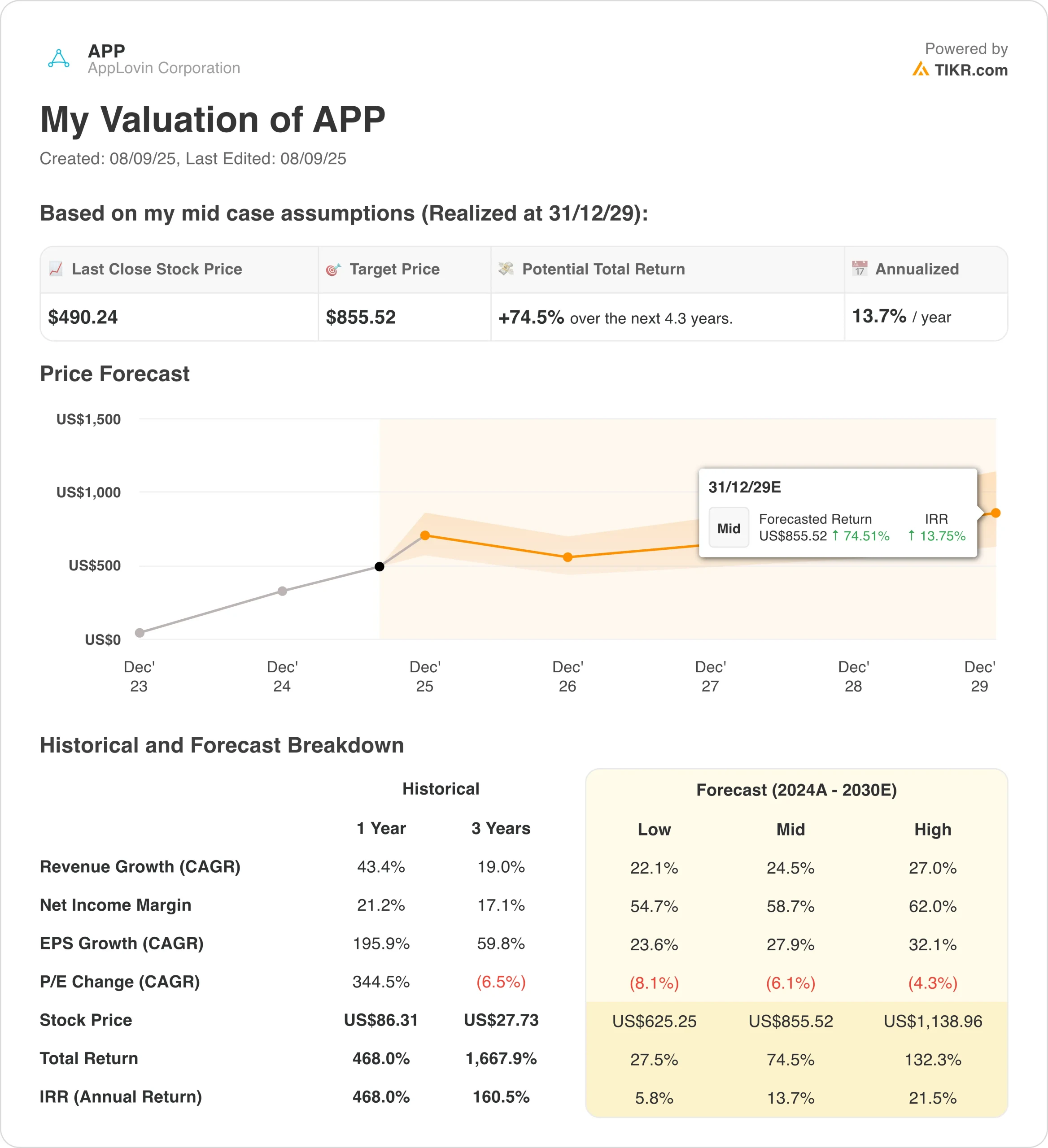Click the $855.52 target price value
1048x1148 pixels.
[361, 317]
